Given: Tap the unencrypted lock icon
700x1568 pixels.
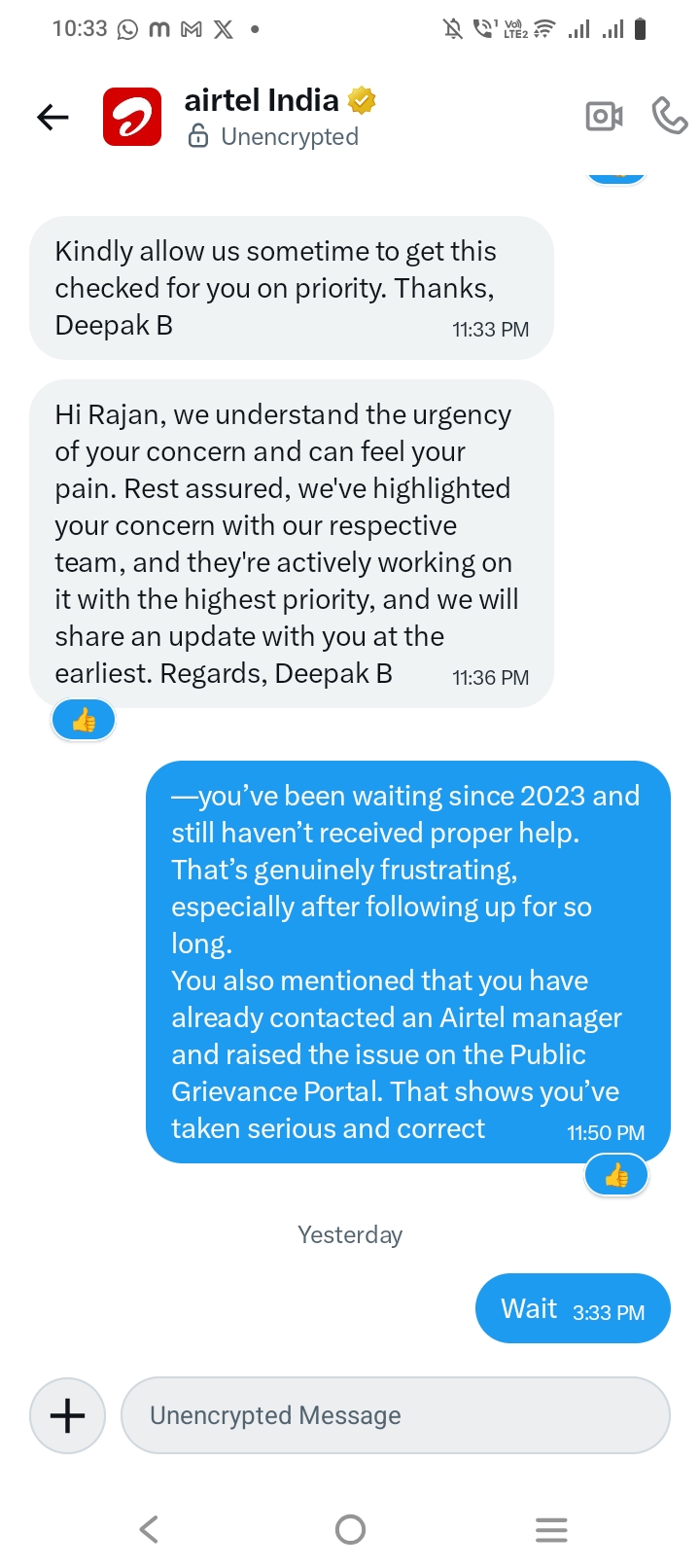Looking at the screenshot, I should (198, 136).
